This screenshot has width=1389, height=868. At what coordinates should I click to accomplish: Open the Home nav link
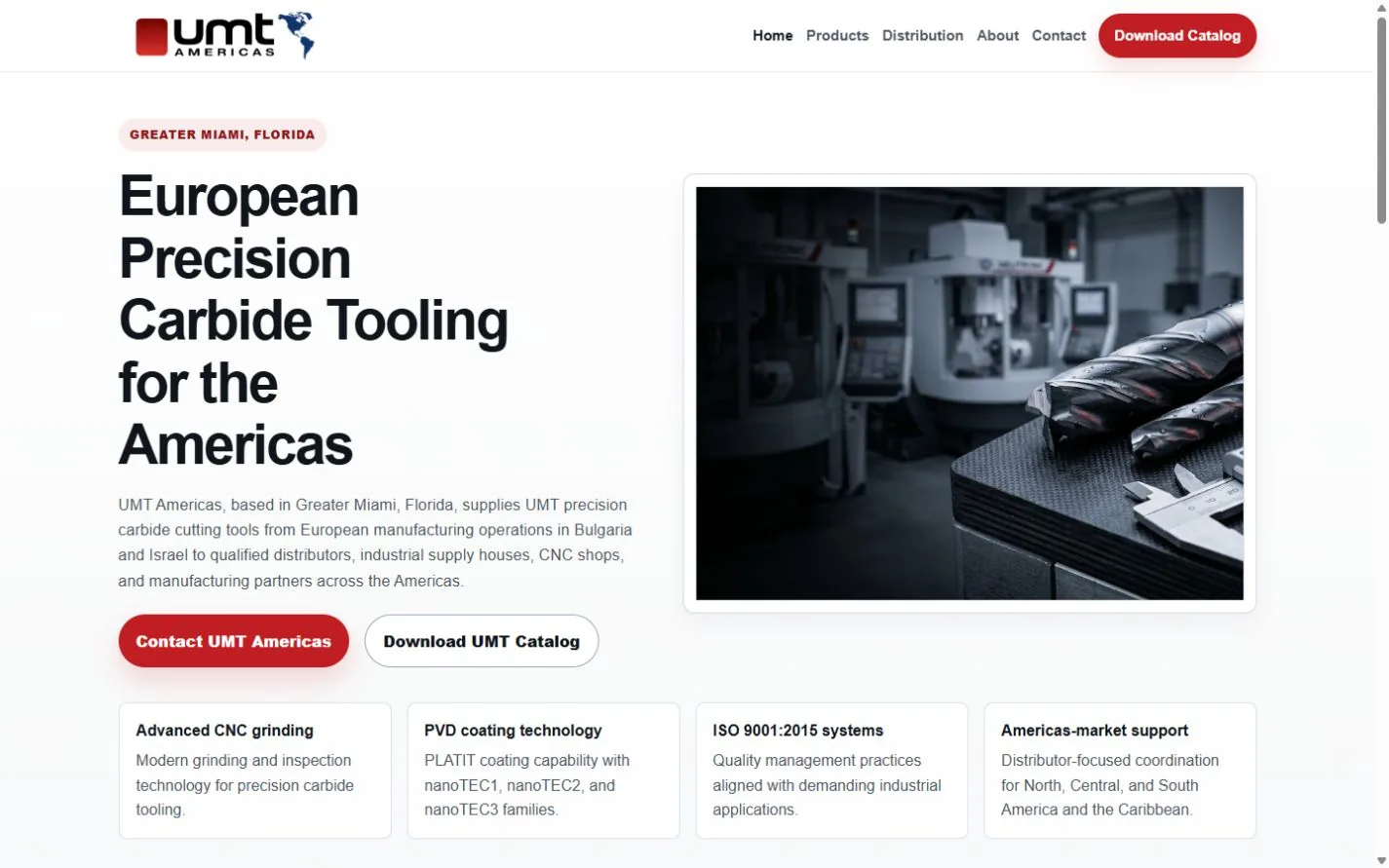point(772,35)
